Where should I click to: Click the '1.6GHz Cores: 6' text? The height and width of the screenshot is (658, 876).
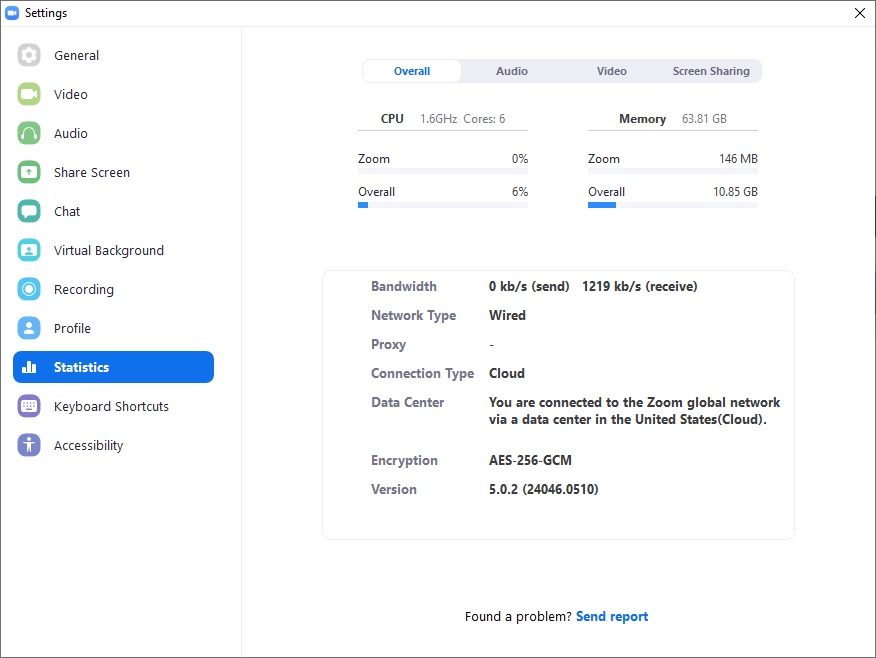463,118
